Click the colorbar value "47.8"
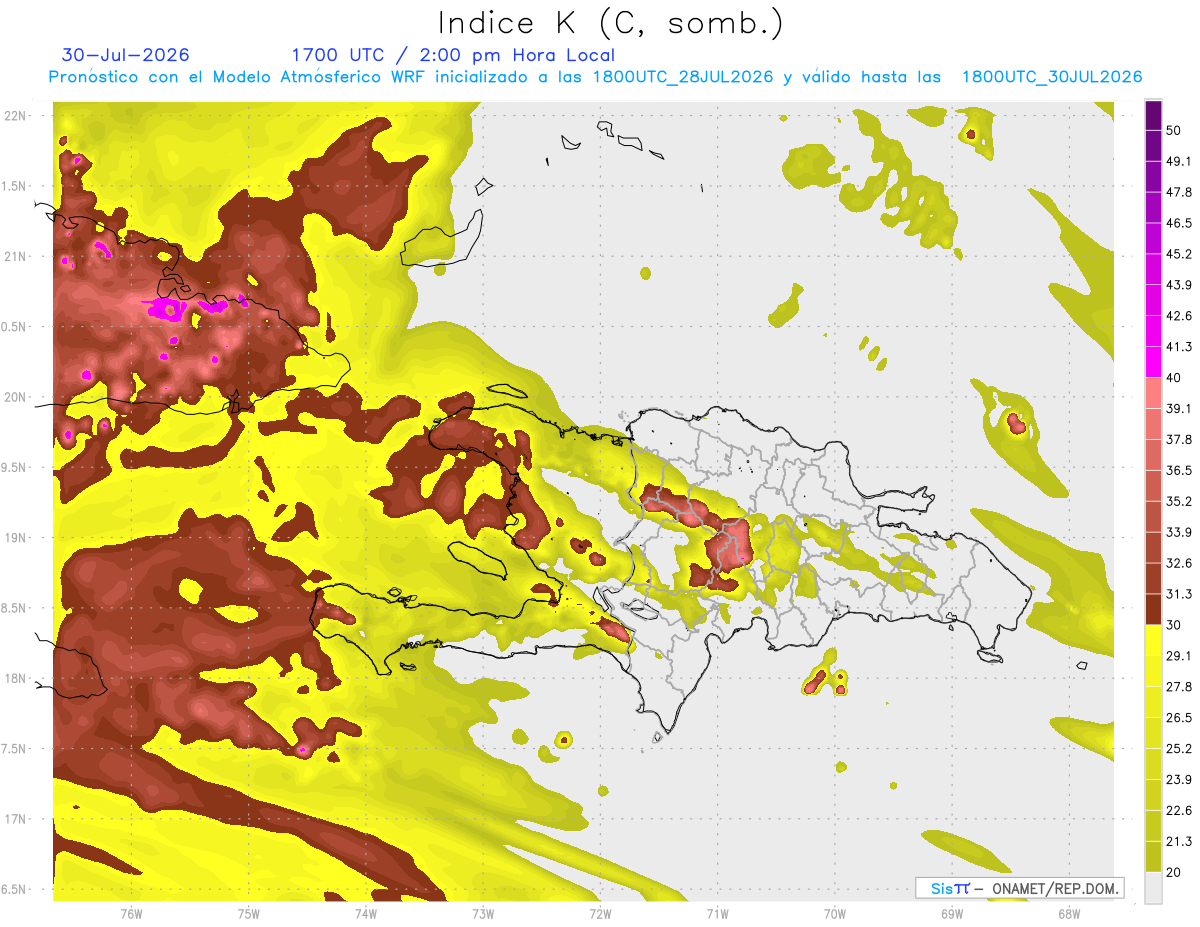 [x=1178, y=192]
